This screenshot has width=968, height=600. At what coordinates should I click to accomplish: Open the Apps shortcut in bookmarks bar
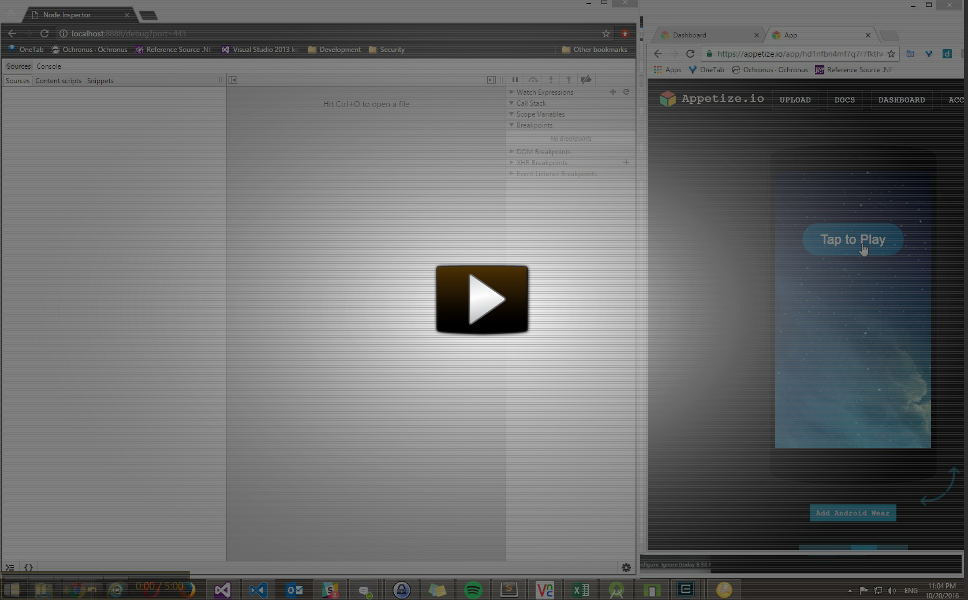[x=667, y=70]
